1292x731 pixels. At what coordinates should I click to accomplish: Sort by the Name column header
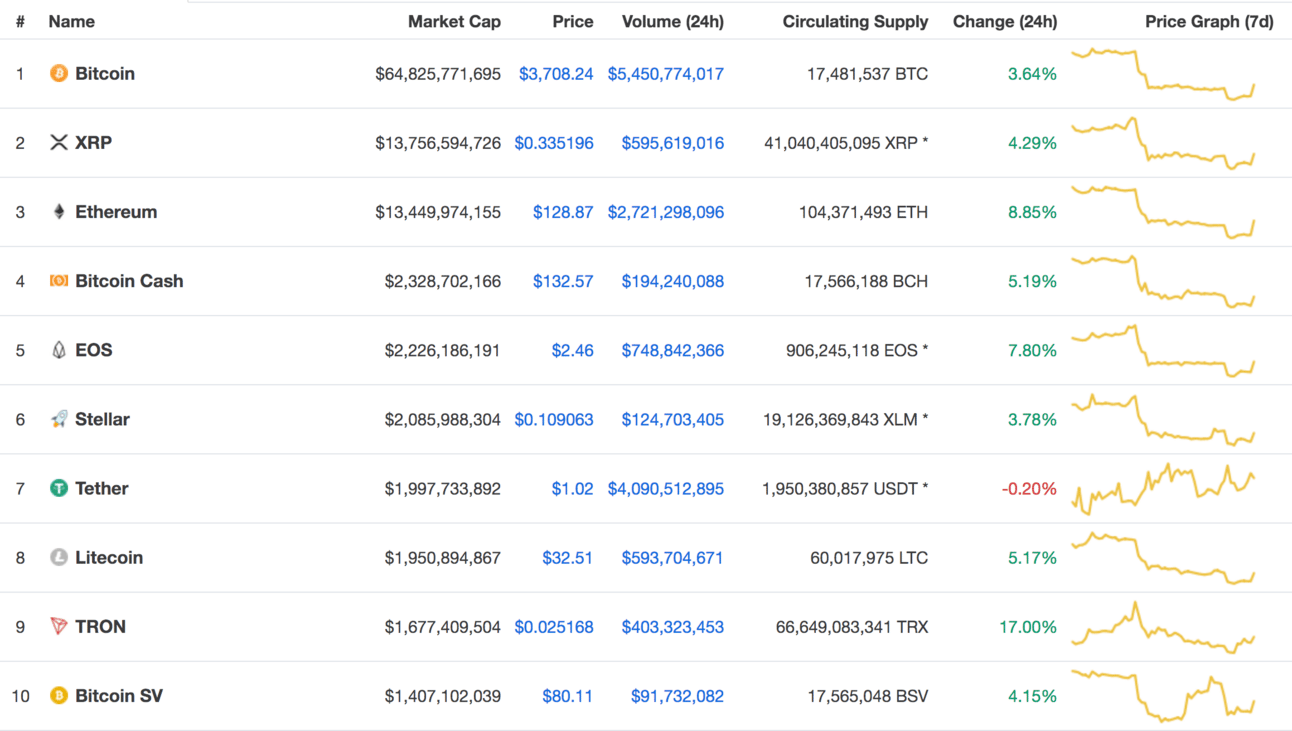click(72, 21)
